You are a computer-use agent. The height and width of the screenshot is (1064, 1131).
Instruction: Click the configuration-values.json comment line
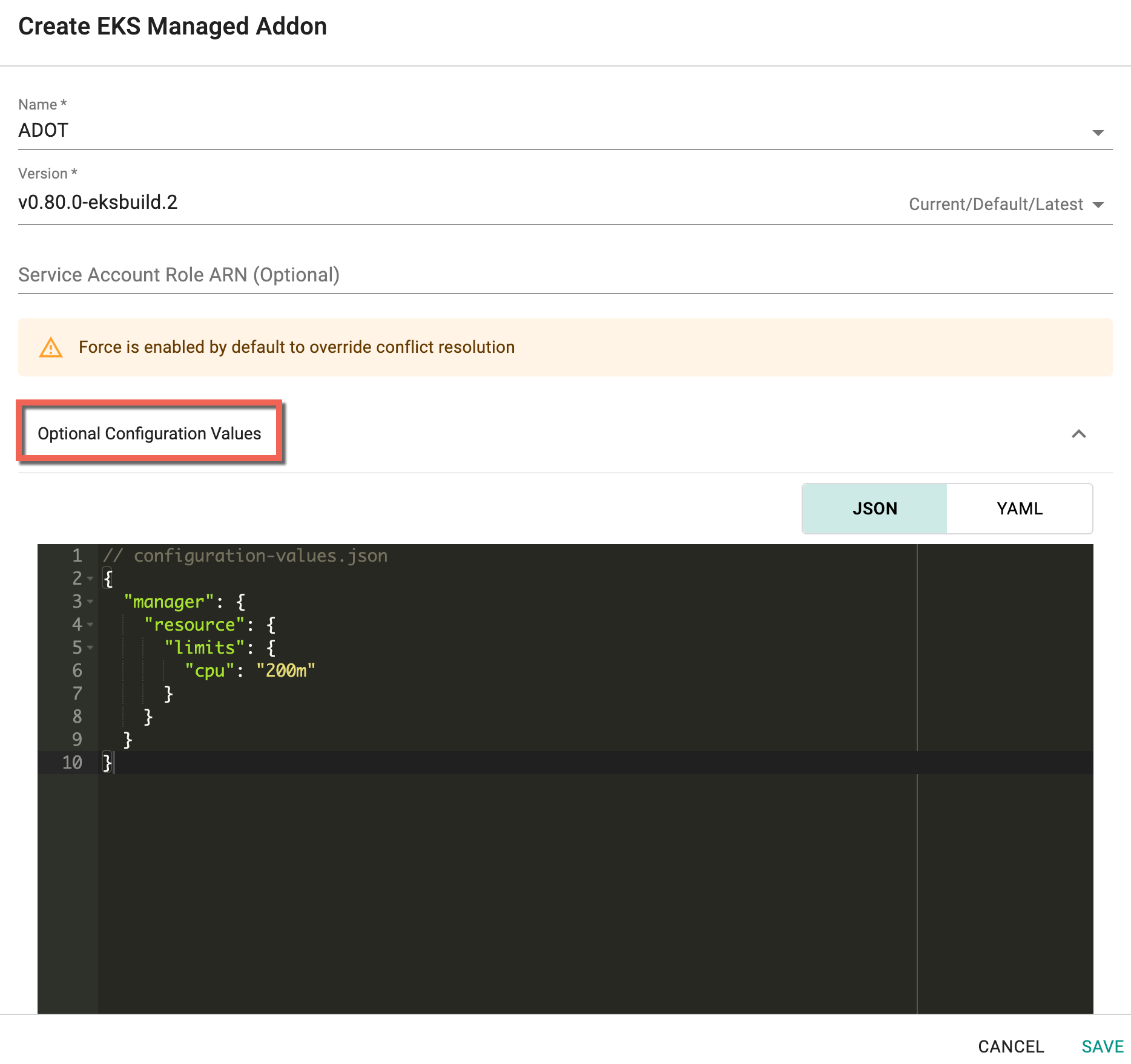point(245,556)
